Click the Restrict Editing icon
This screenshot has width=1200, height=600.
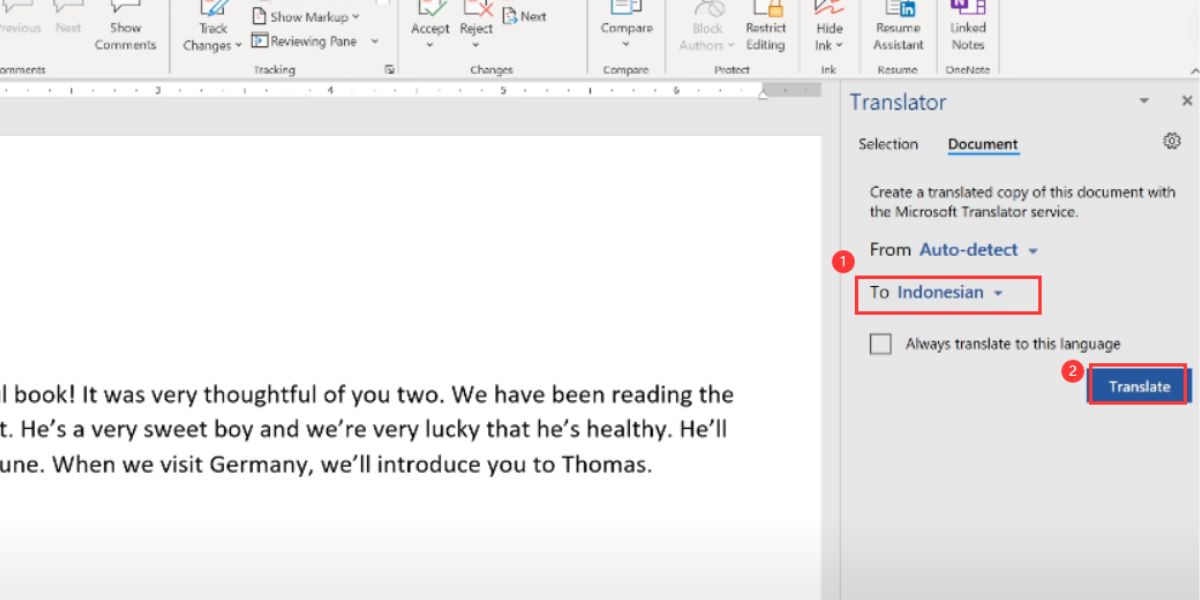pos(766,27)
